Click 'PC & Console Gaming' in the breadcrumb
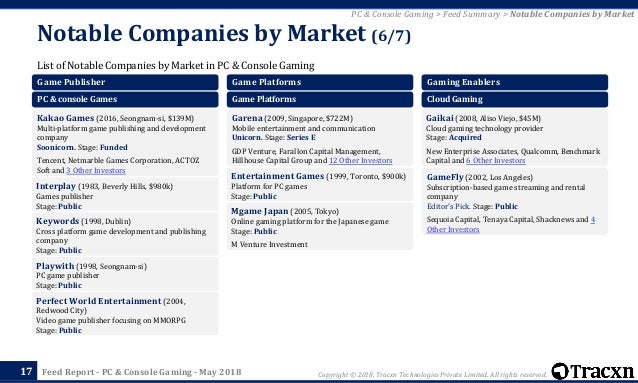638x383 pixels. pos(392,14)
